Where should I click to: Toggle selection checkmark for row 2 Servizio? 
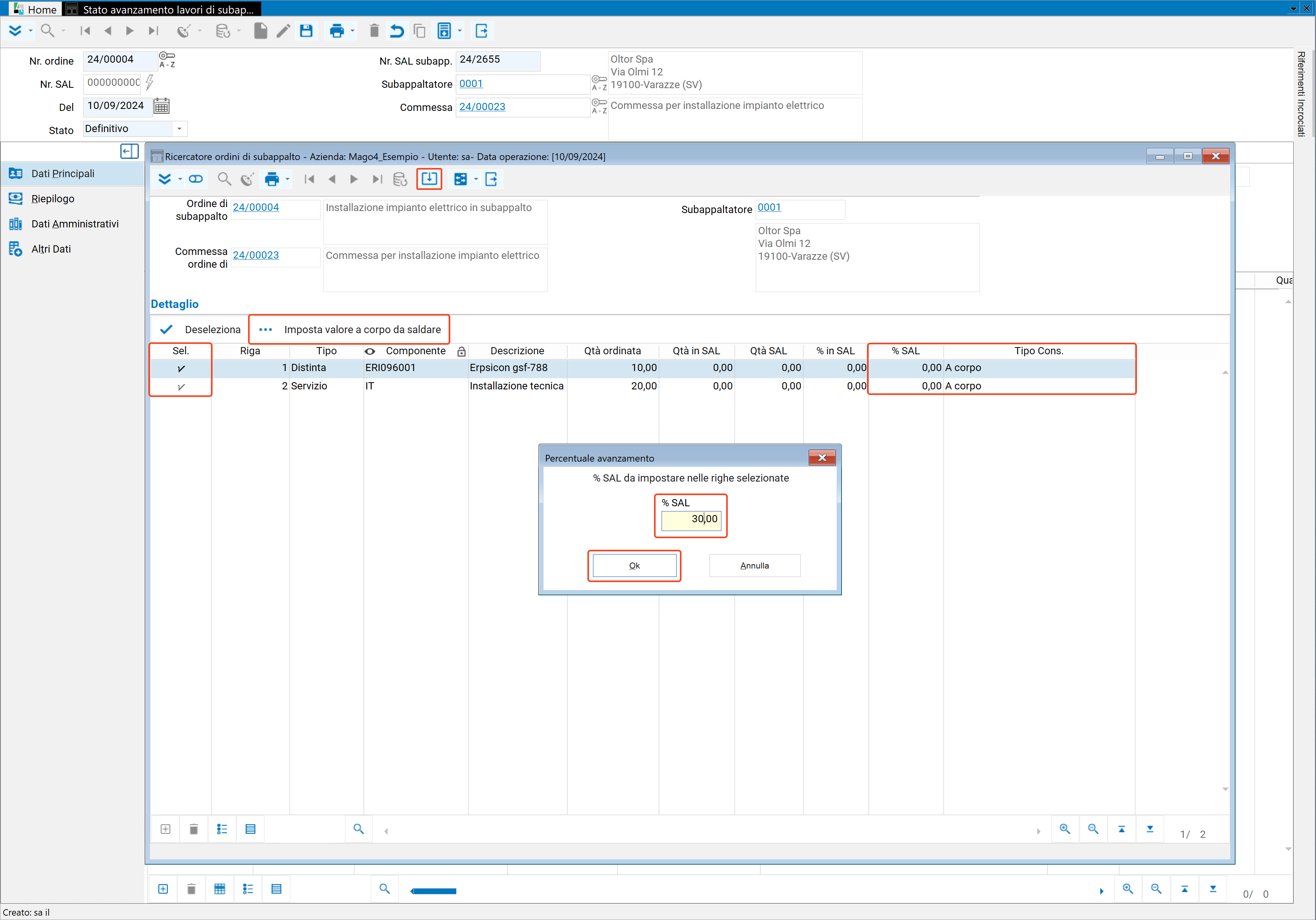pyautogui.click(x=181, y=387)
